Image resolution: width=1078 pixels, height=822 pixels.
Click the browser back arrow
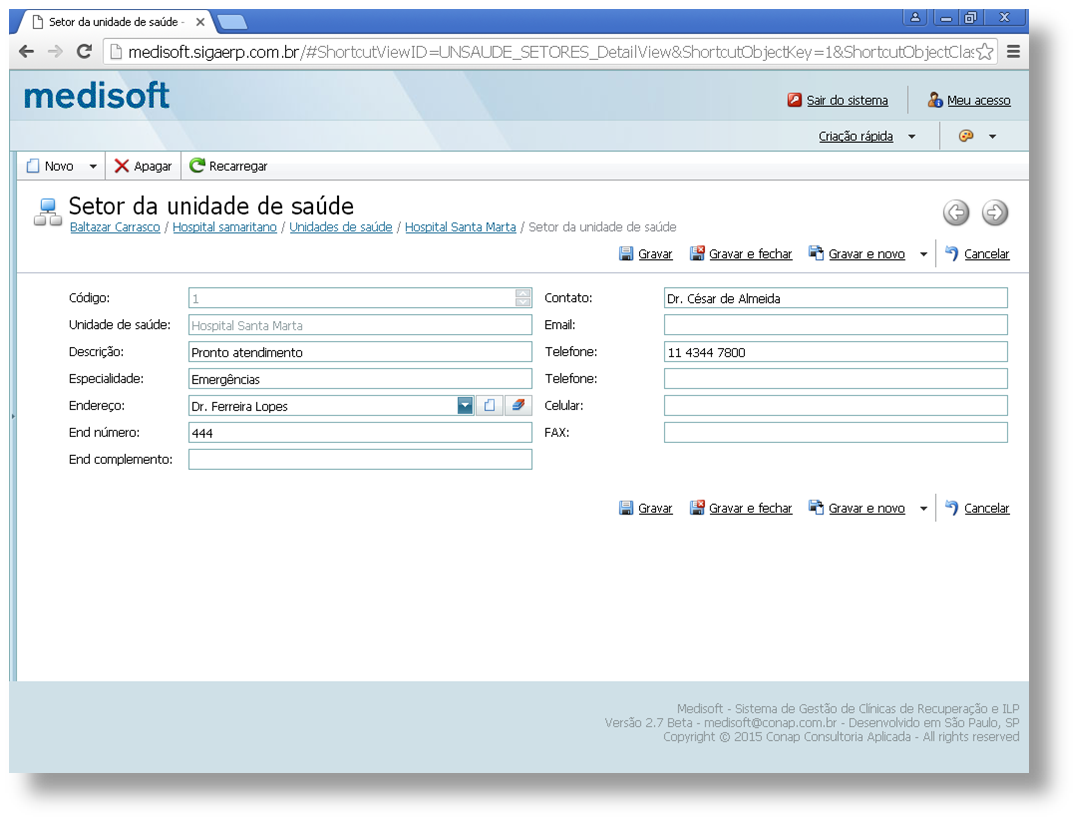coord(26,52)
